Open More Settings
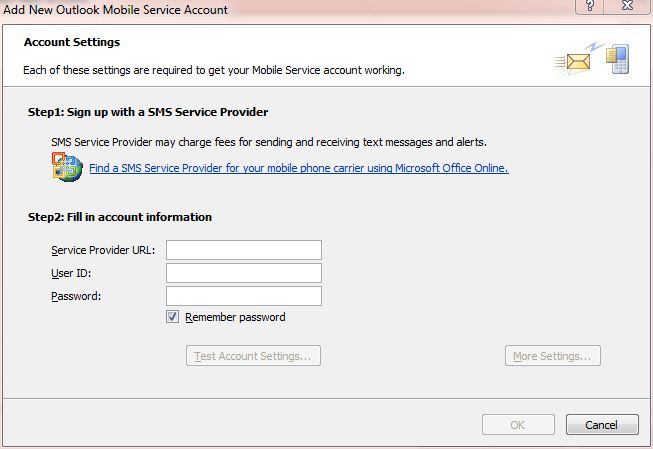653x449 pixels. click(552, 356)
